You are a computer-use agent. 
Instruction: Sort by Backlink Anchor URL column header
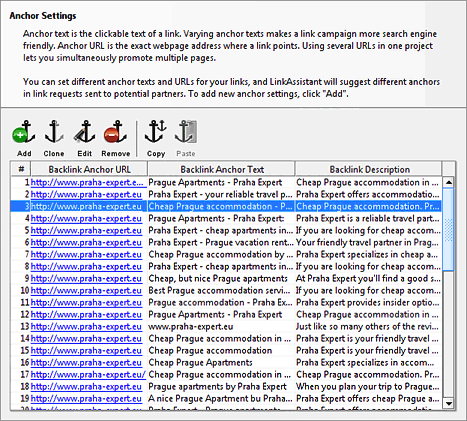click(x=89, y=169)
